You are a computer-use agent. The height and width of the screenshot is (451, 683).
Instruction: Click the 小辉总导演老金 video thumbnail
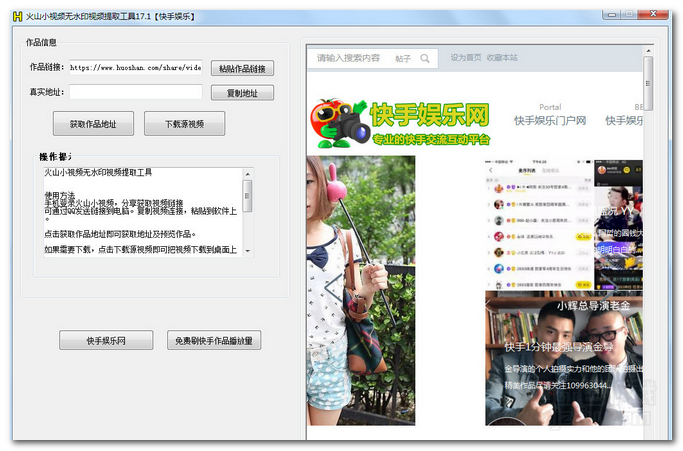tap(564, 358)
